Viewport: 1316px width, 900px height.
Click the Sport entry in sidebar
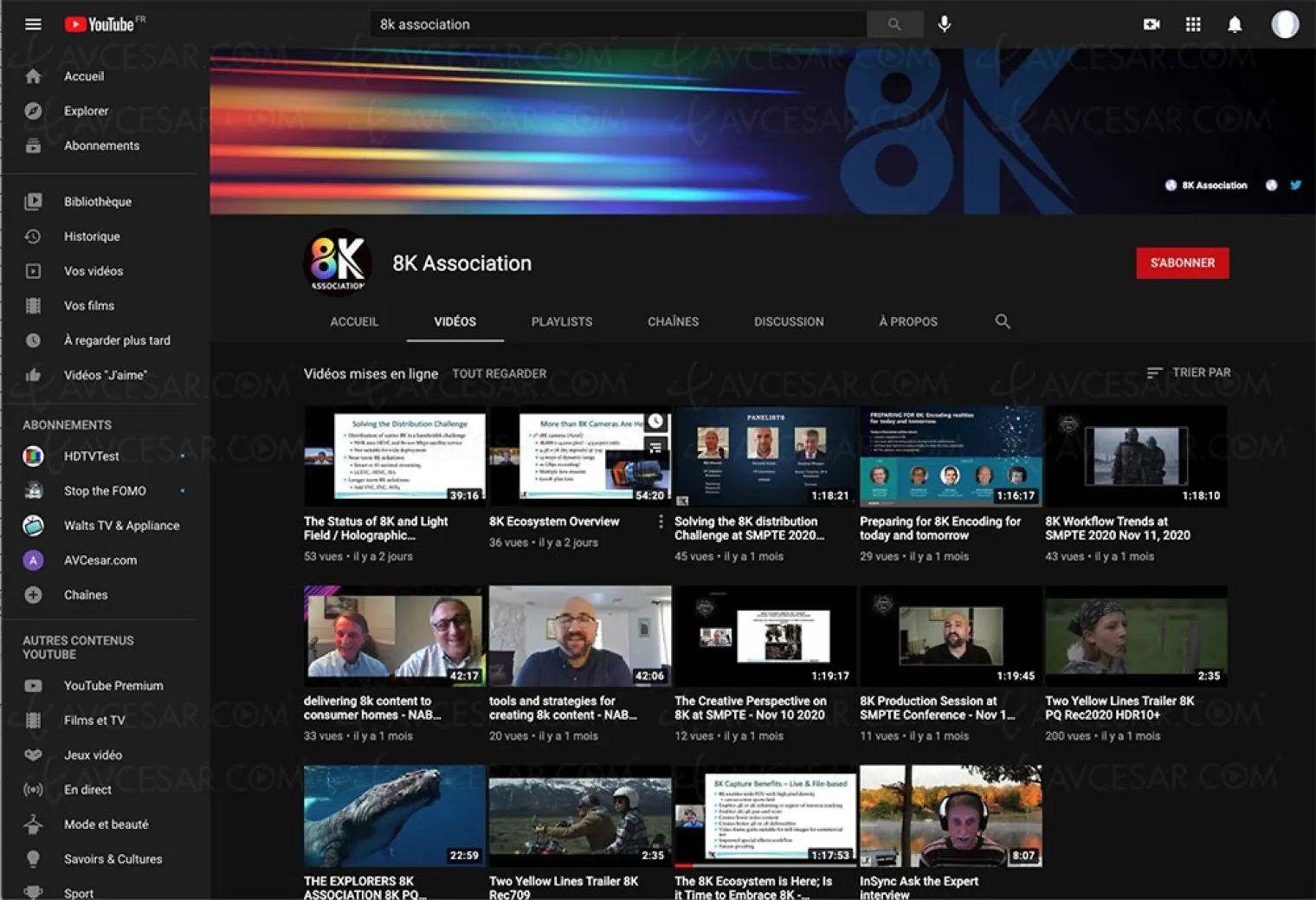point(79,893)
